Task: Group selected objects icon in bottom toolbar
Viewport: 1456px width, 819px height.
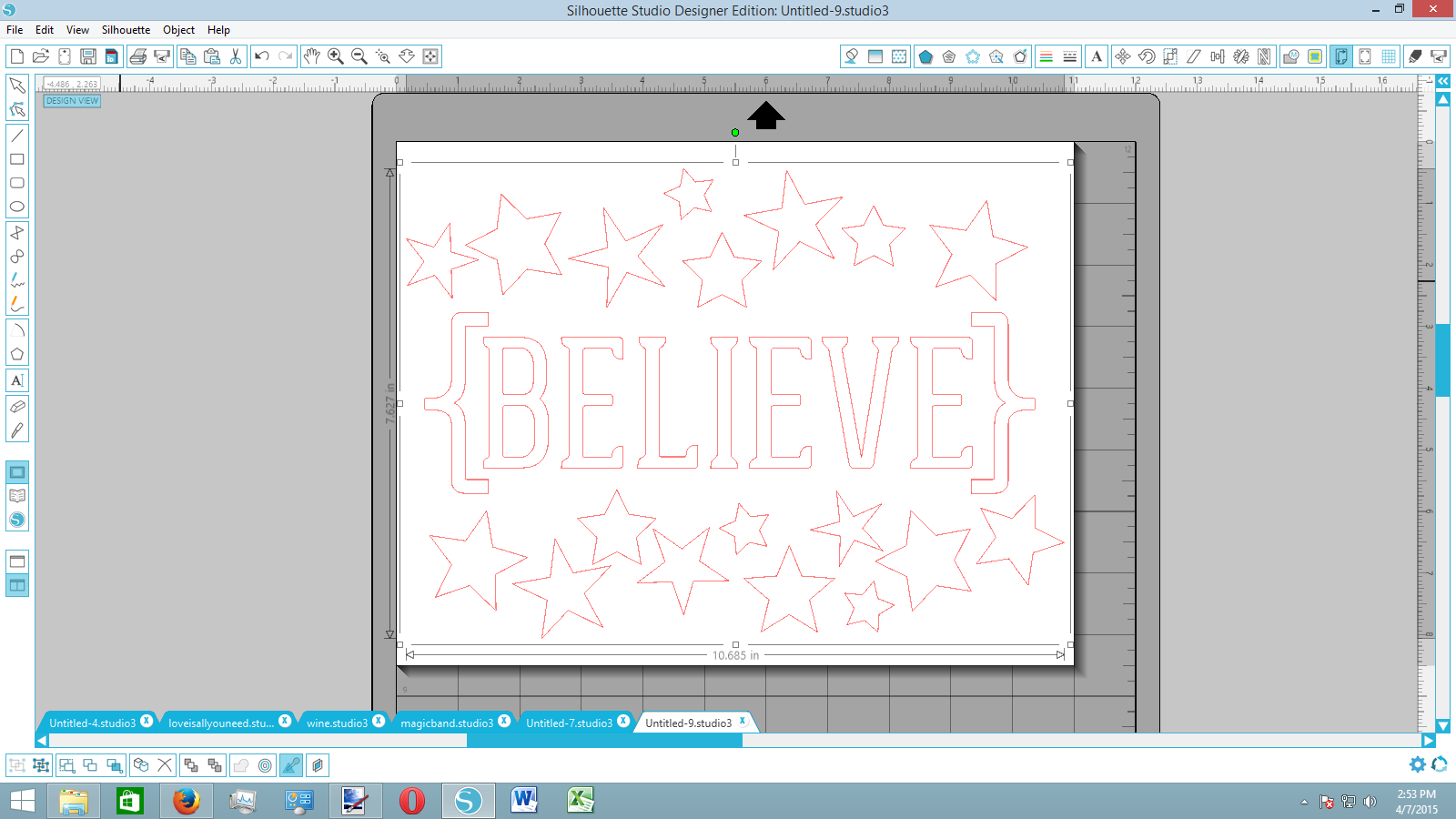Action: point(17,765)
